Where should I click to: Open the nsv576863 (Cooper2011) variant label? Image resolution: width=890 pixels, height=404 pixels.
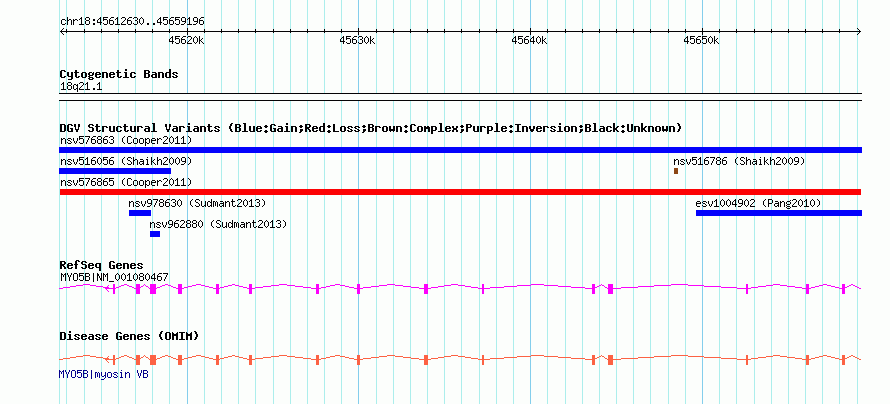coord(125,140)
